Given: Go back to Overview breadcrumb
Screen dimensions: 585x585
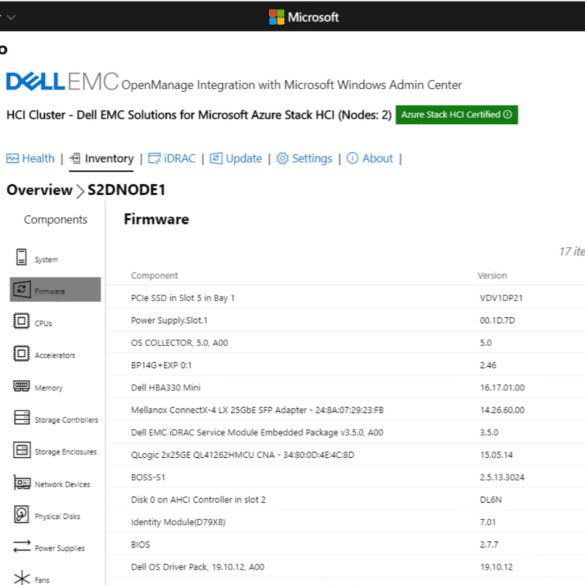Looking at the screenshot, I should [40, 190].
